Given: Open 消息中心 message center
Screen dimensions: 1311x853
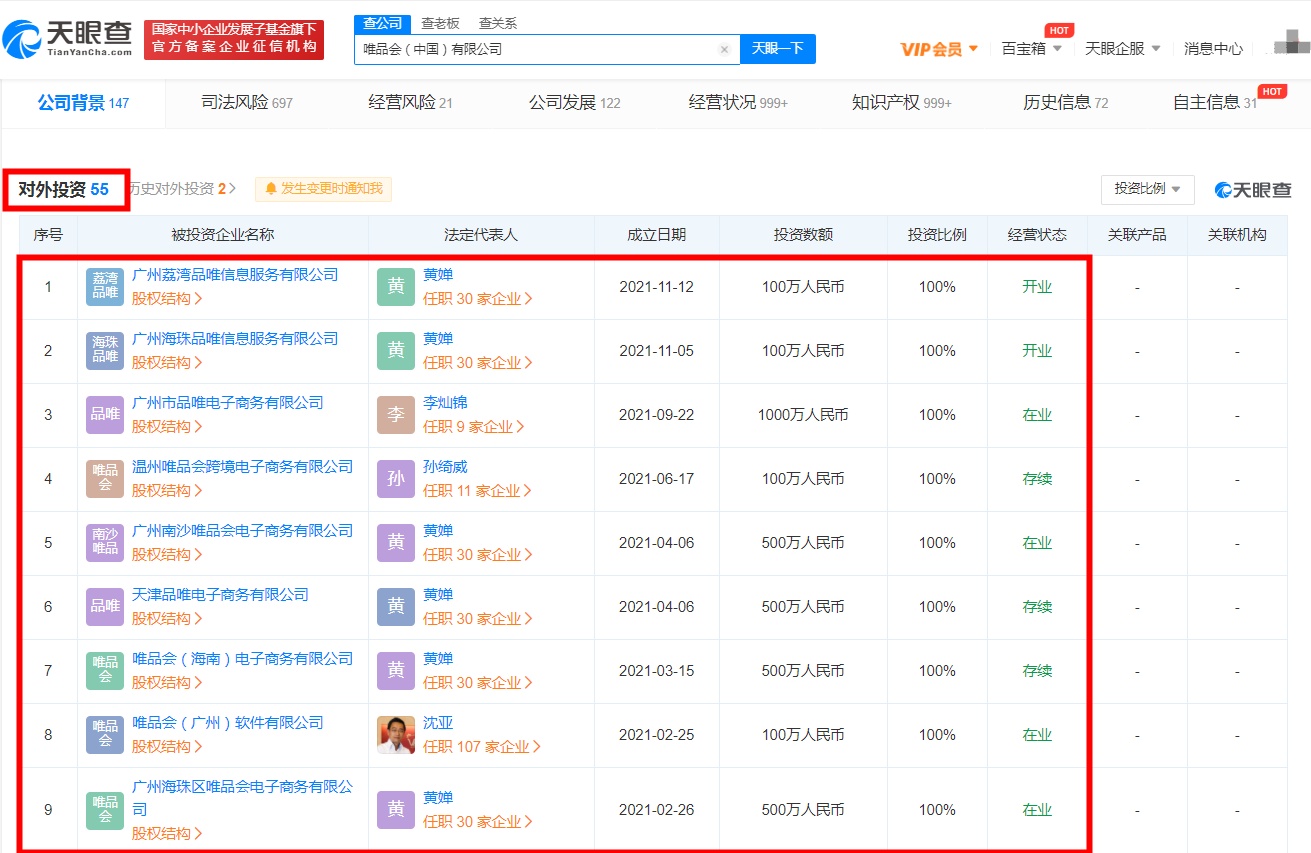Looking at the screenshot, I should [1213, 48].
